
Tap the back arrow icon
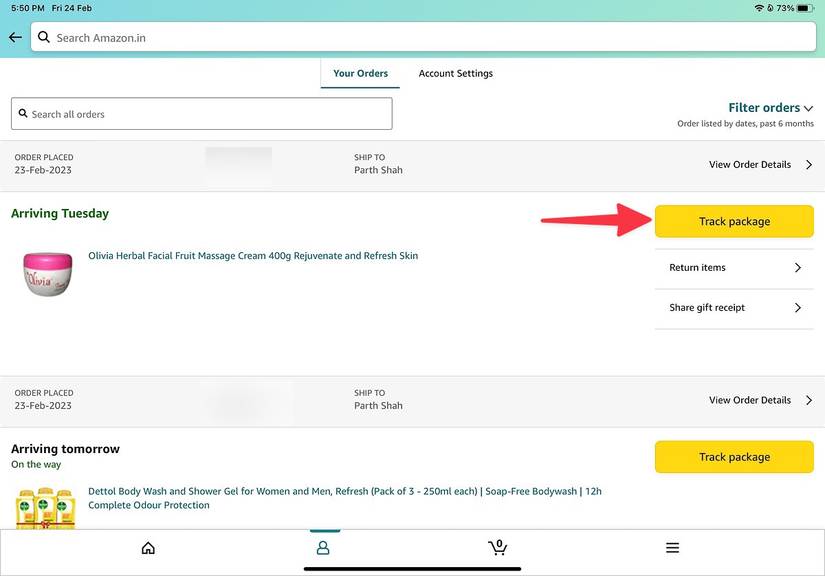coord(15,38)
